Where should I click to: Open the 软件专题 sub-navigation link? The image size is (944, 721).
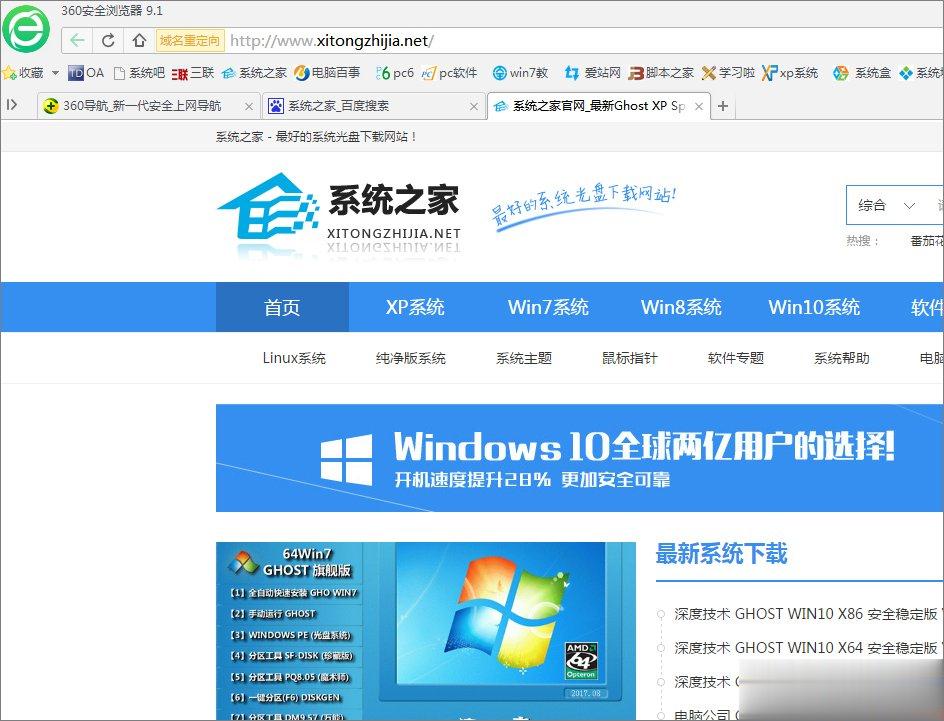(x=736, y=358)
